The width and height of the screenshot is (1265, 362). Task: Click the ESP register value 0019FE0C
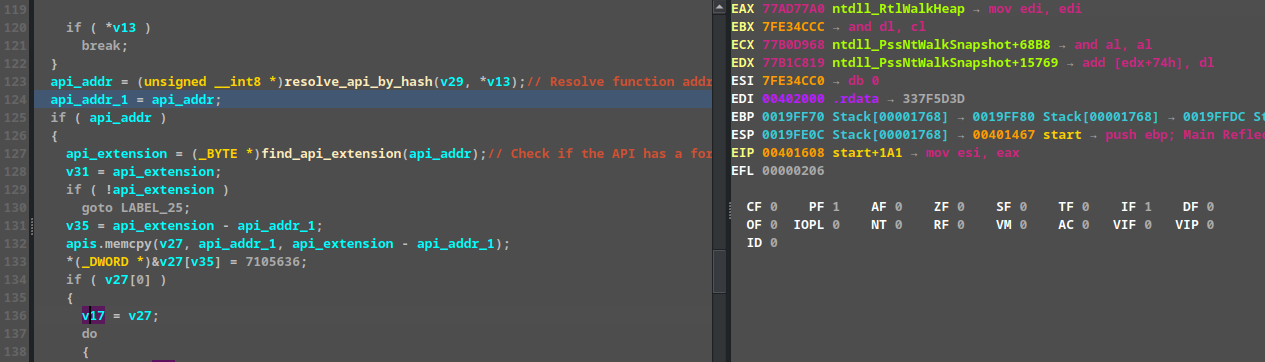(x=793, y=134)
